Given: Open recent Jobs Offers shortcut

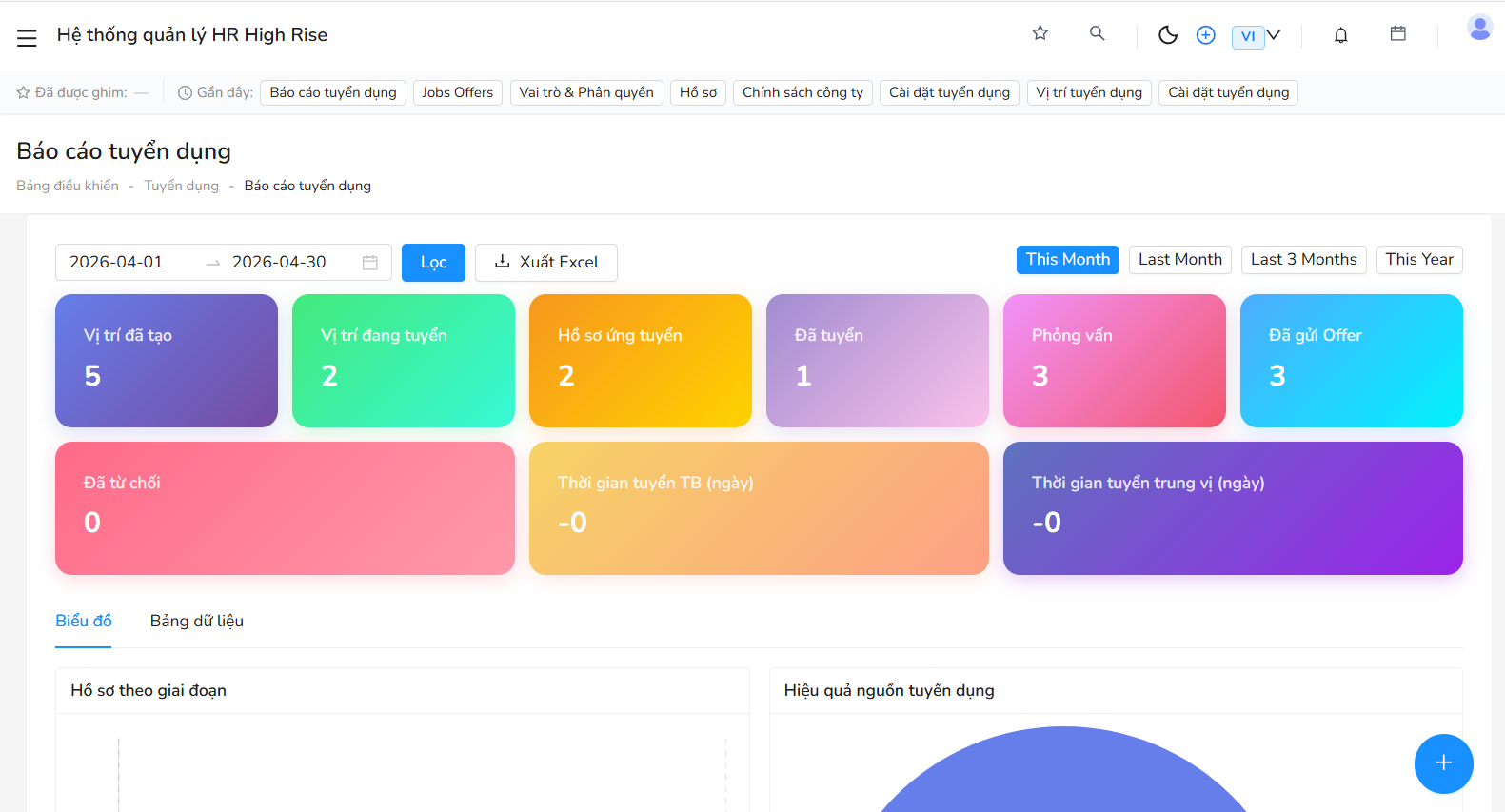Looking at the screenshot, I should coord(458,92).
